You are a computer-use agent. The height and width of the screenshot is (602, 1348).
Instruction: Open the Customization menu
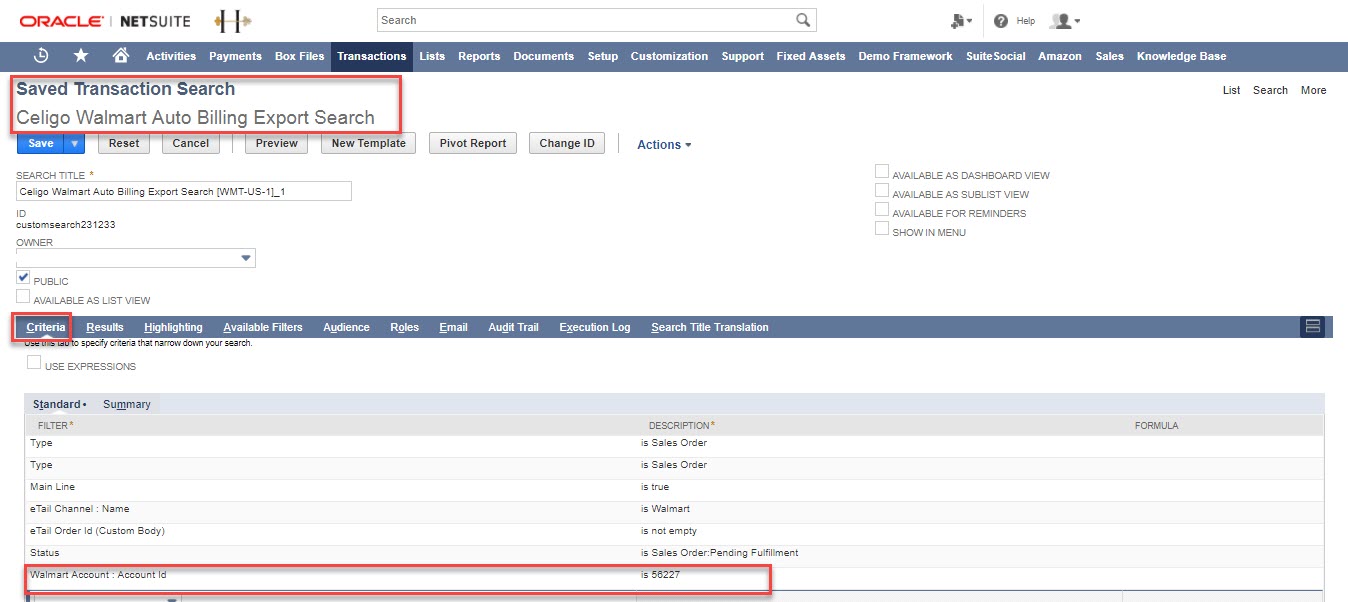[670, 56]
